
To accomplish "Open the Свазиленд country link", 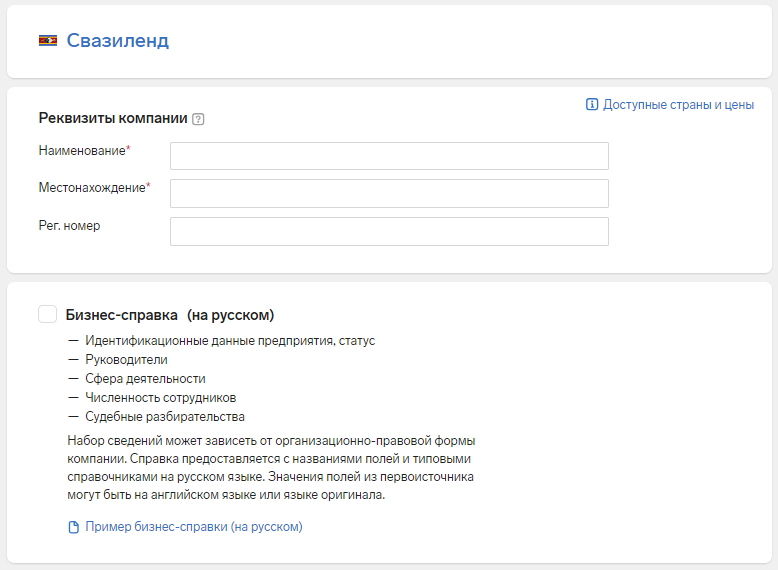I will [118, 40].
